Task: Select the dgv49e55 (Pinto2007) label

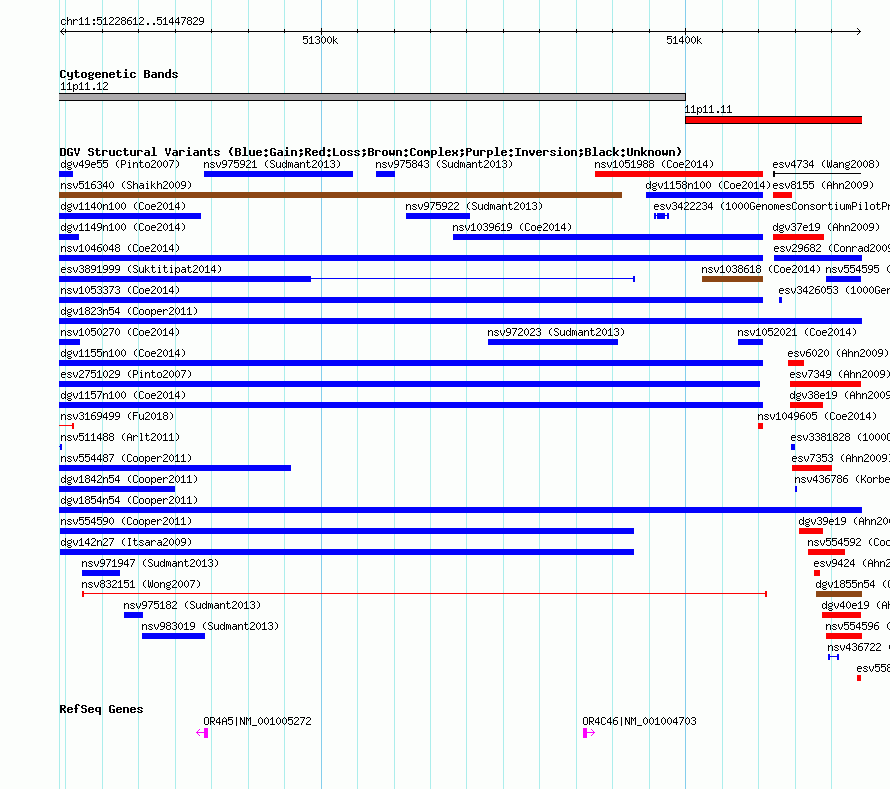Action: (120, 164)
